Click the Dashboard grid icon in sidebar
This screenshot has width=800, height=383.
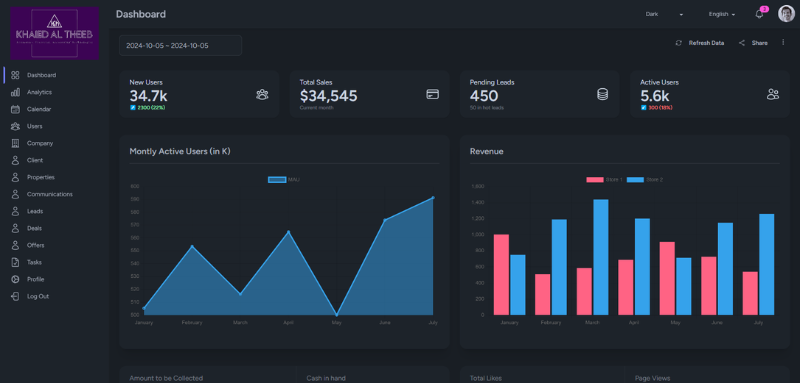pos(15,75)
